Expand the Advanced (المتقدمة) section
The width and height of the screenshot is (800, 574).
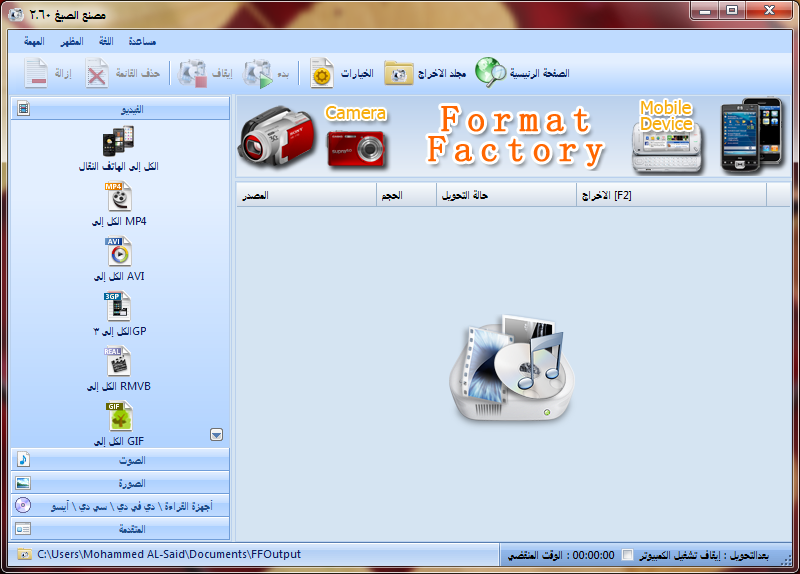click(x=120, y=529)
